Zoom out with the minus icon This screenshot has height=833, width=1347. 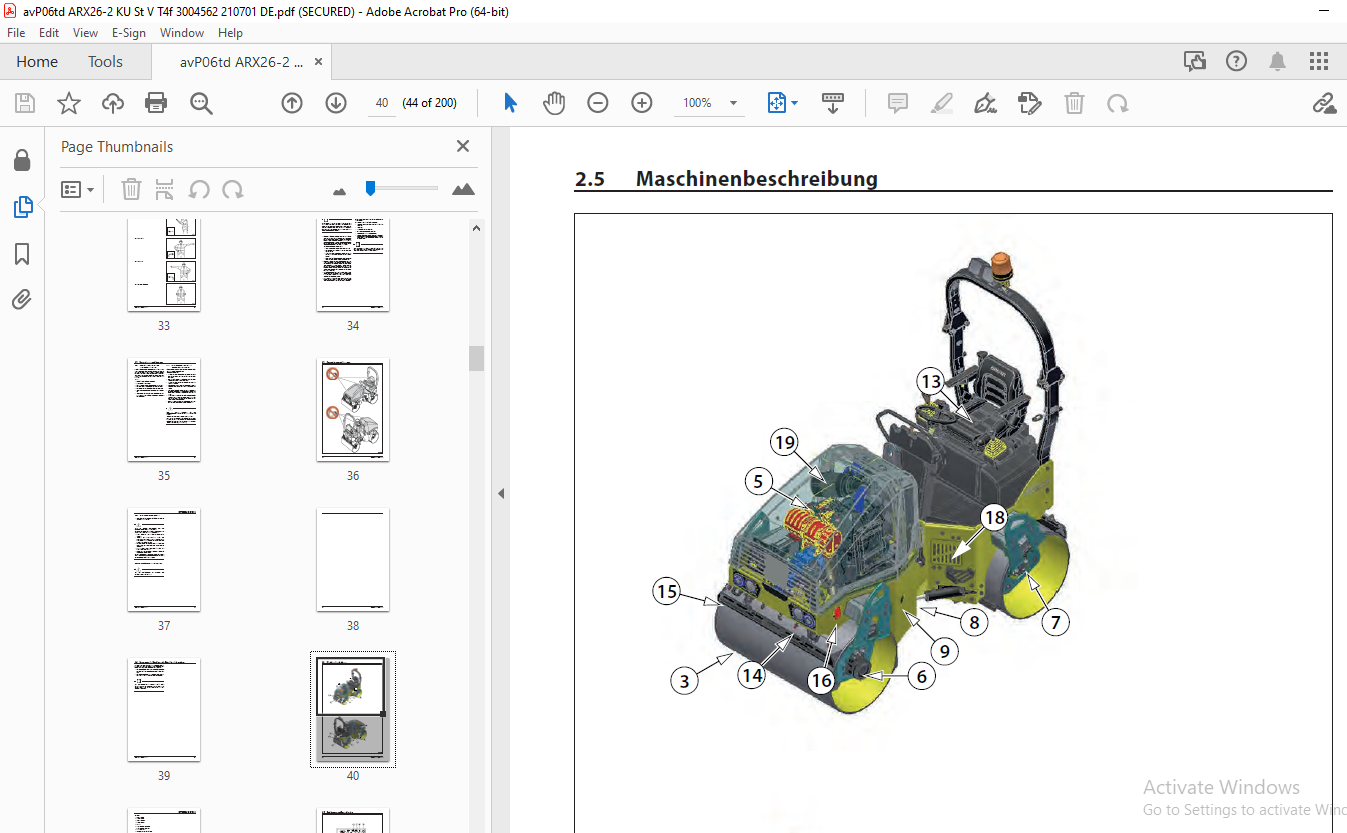click(598, 103)
